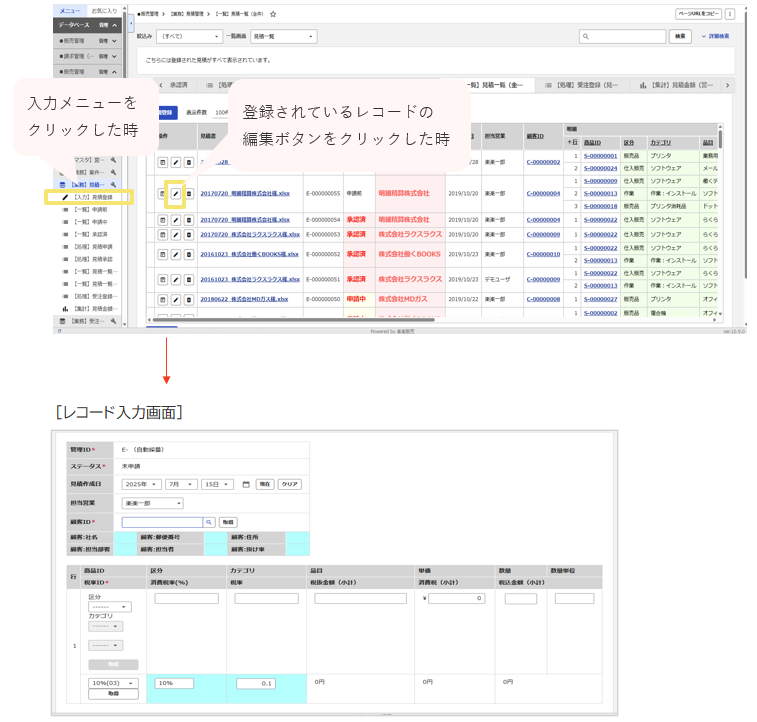Sort by the 顧客ID column header
The image size is (757, 722).
[x=535, y=136]
